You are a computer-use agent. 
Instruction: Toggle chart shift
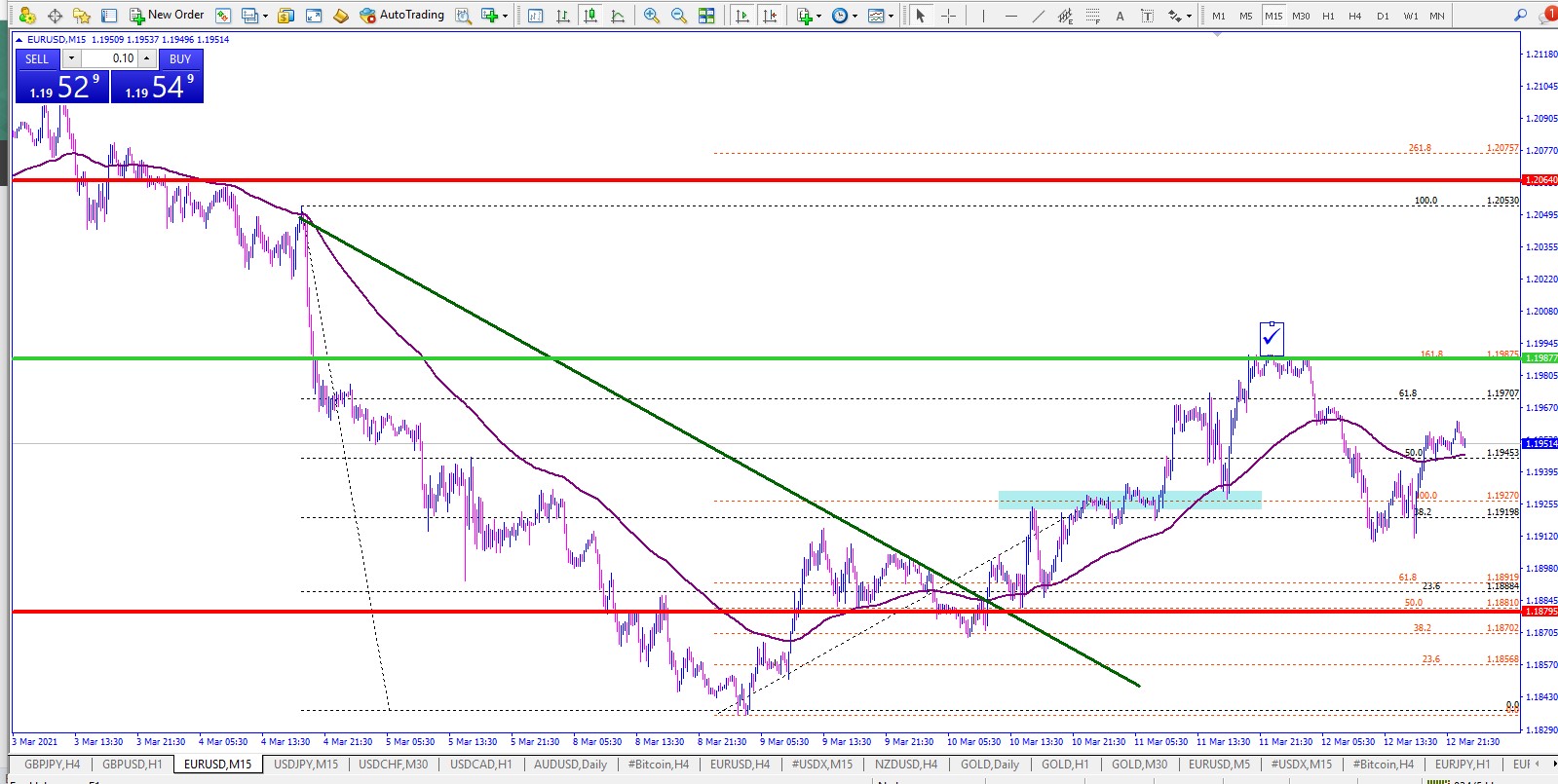tap(770, 16)
